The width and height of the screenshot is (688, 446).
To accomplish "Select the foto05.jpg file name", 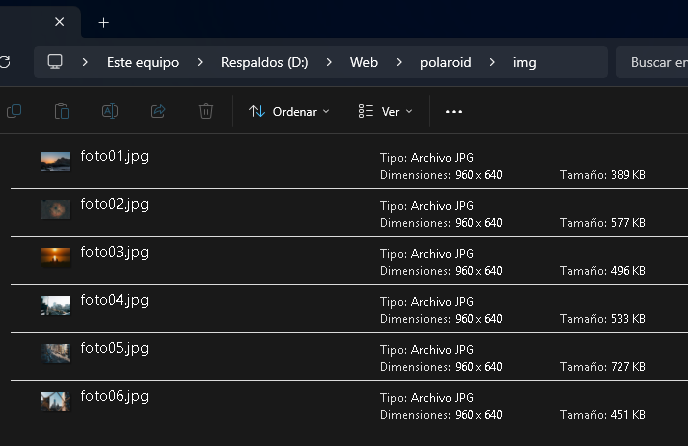I will [x=114, y=348].
